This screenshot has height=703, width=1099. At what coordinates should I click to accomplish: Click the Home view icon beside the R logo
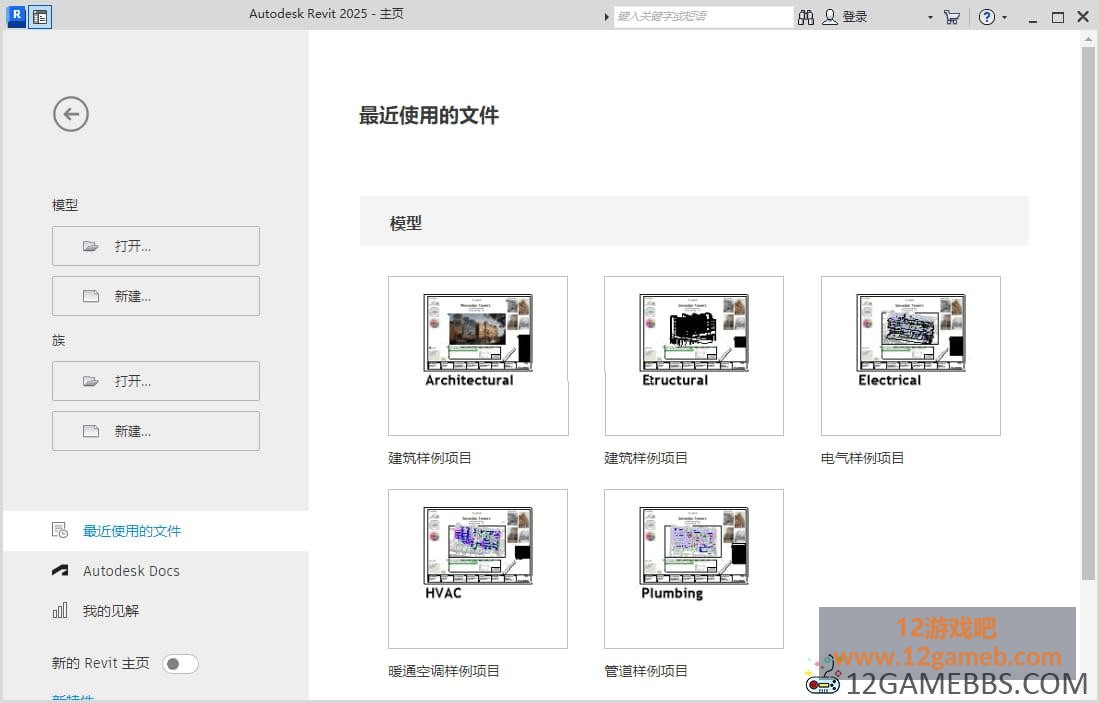coord(40,17)
